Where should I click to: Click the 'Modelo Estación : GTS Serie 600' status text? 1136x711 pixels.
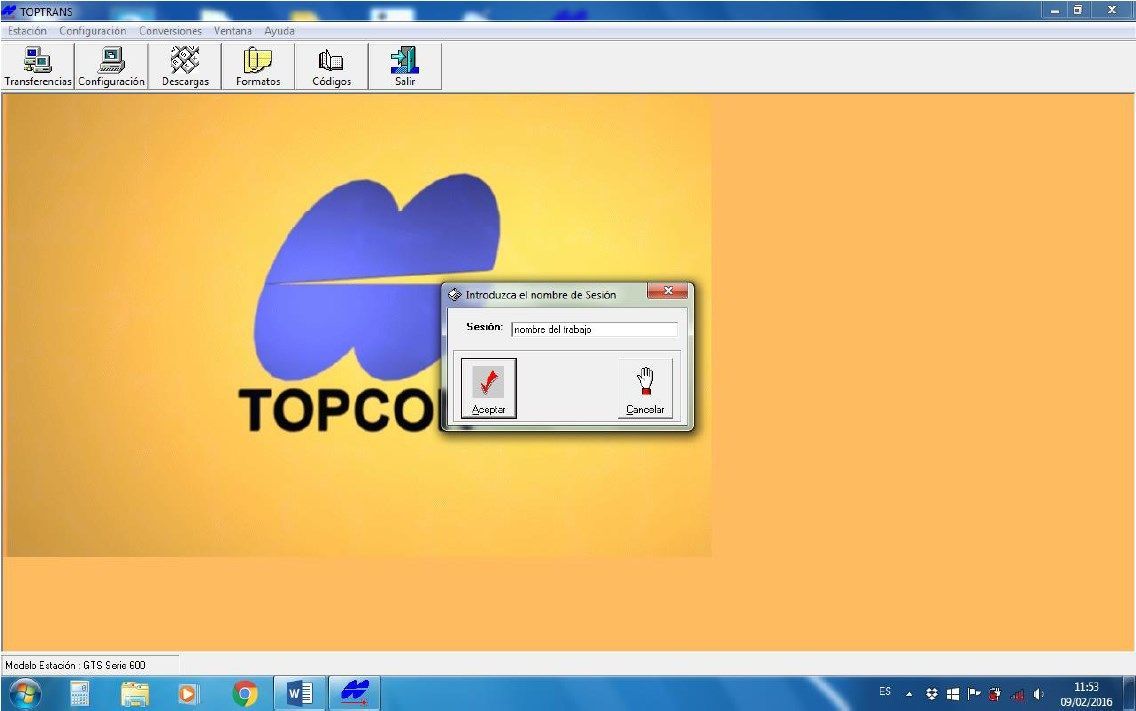click(x=75, y=665)
